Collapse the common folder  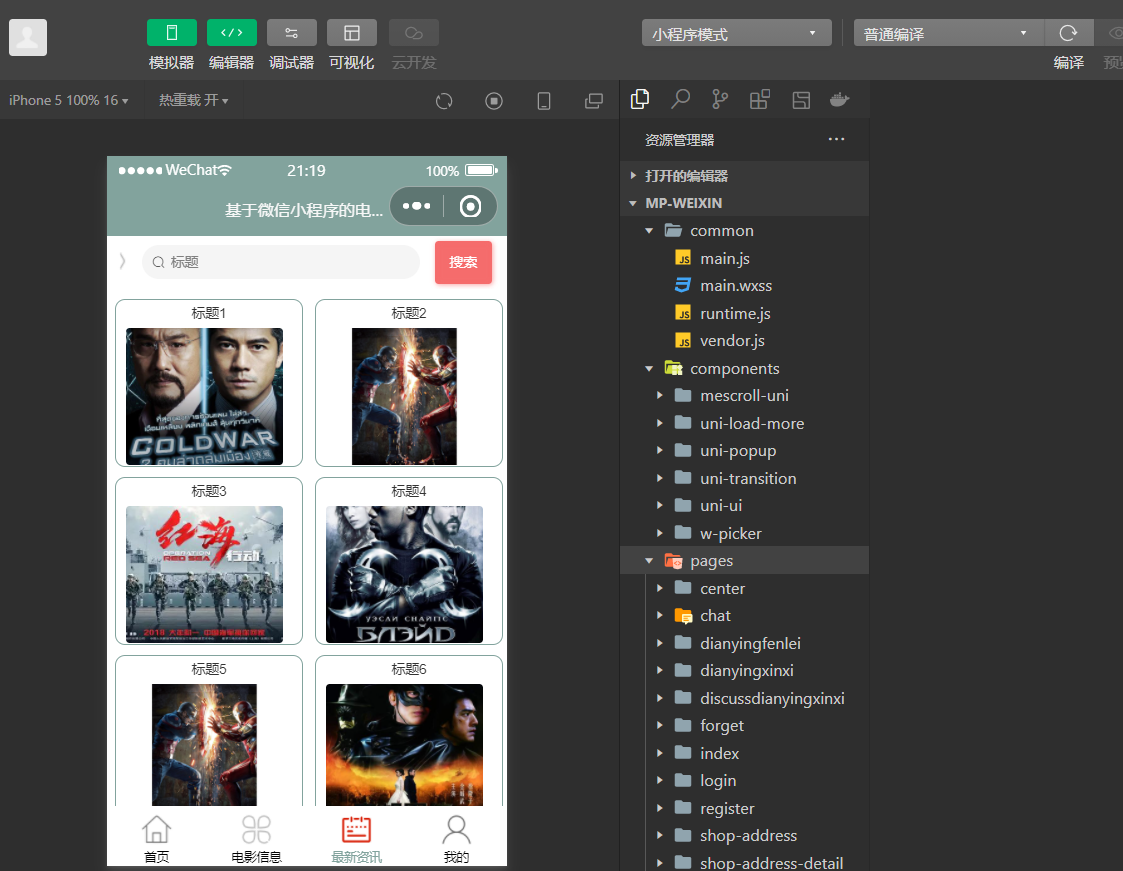point(745,231)
